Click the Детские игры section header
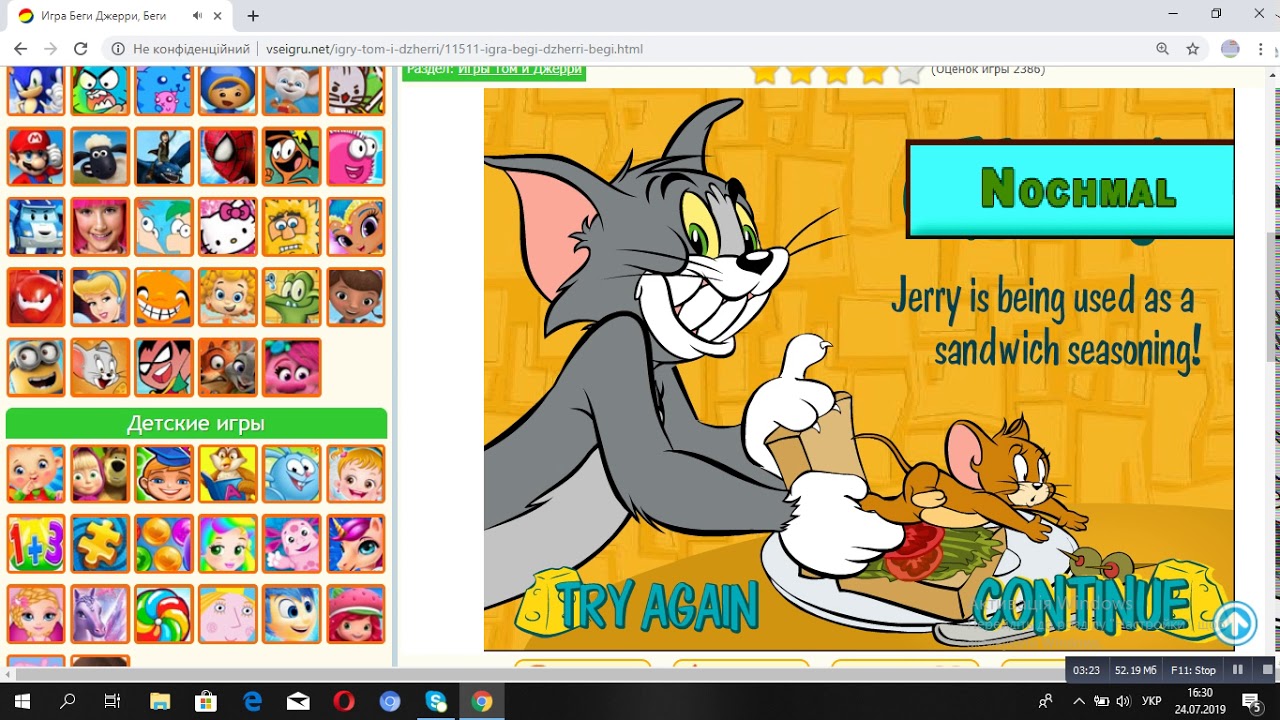The width and height of the screenshot is (1280, 720). [x=196, y=423]
